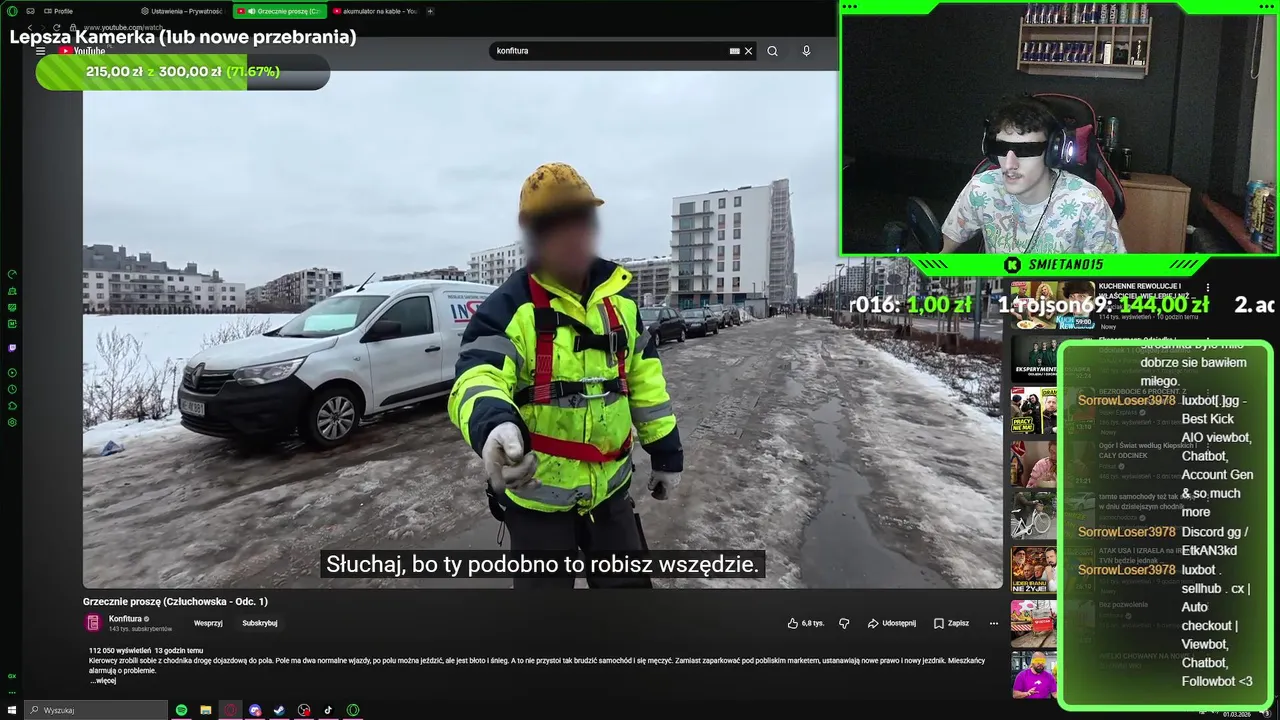This screenshot has width=1280, height=720.
Task: Open Extensions cube icon in sidebar
Action: pyautogui.click(x=12, y=406)
